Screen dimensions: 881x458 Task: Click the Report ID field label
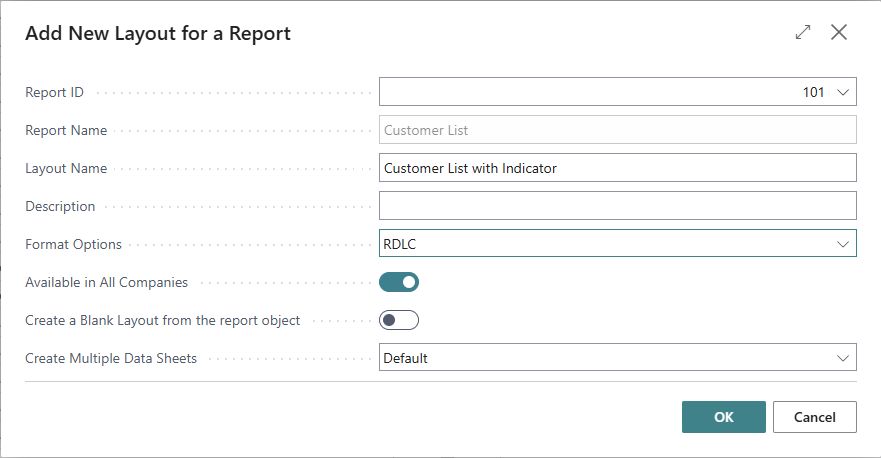tap(55, 92)
